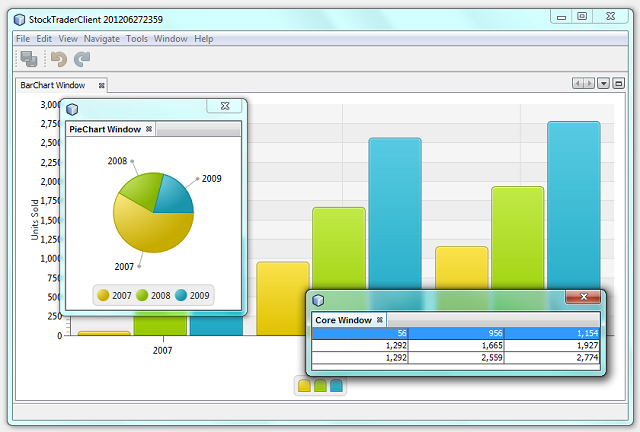Click the Undo toolbar icon
Image resolution: width=640 pixels, height=432 pixels.
[59, 59]
